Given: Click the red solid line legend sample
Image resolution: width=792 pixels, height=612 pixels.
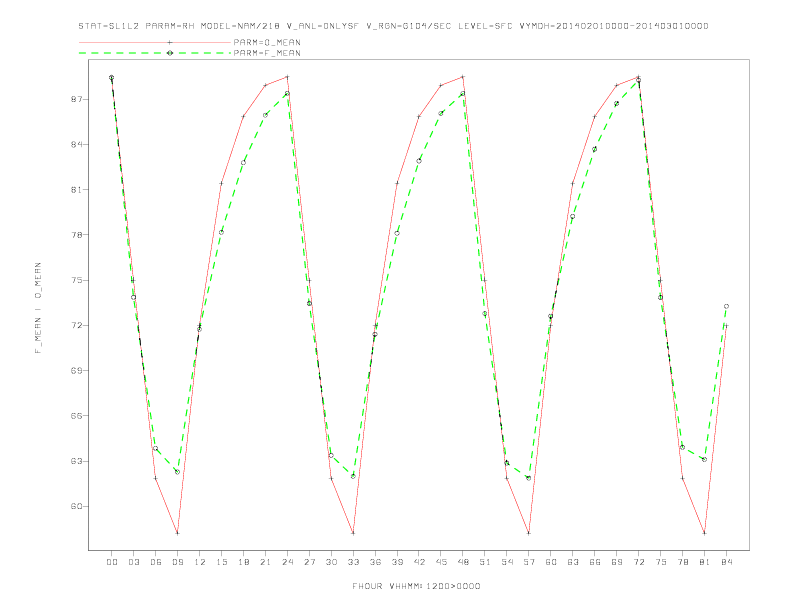Looking at the screenshot, I should point(155,42).
